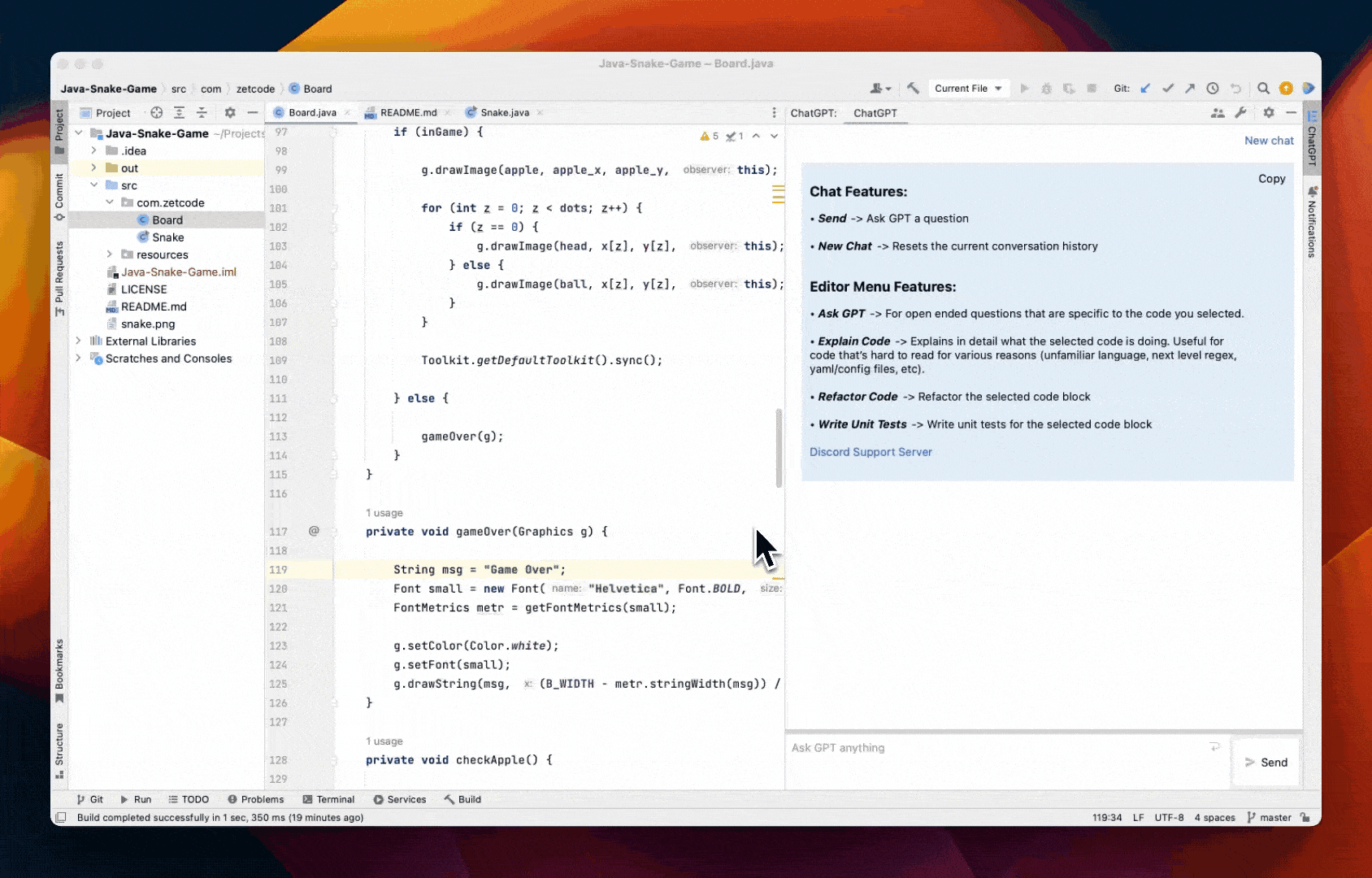Click the New chat link
This screenshot has width=1372, height=878.
[1268, 141]
